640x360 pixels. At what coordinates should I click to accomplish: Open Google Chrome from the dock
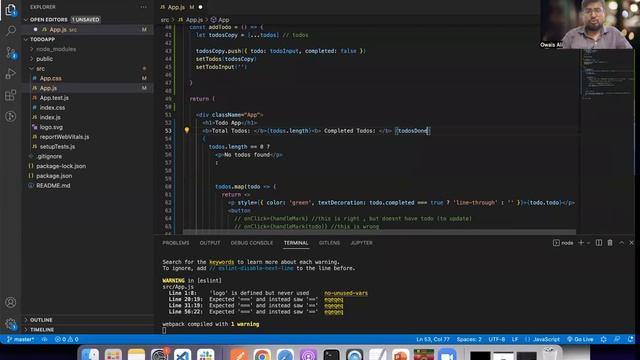pyautogui.click(x=262, y=355)
